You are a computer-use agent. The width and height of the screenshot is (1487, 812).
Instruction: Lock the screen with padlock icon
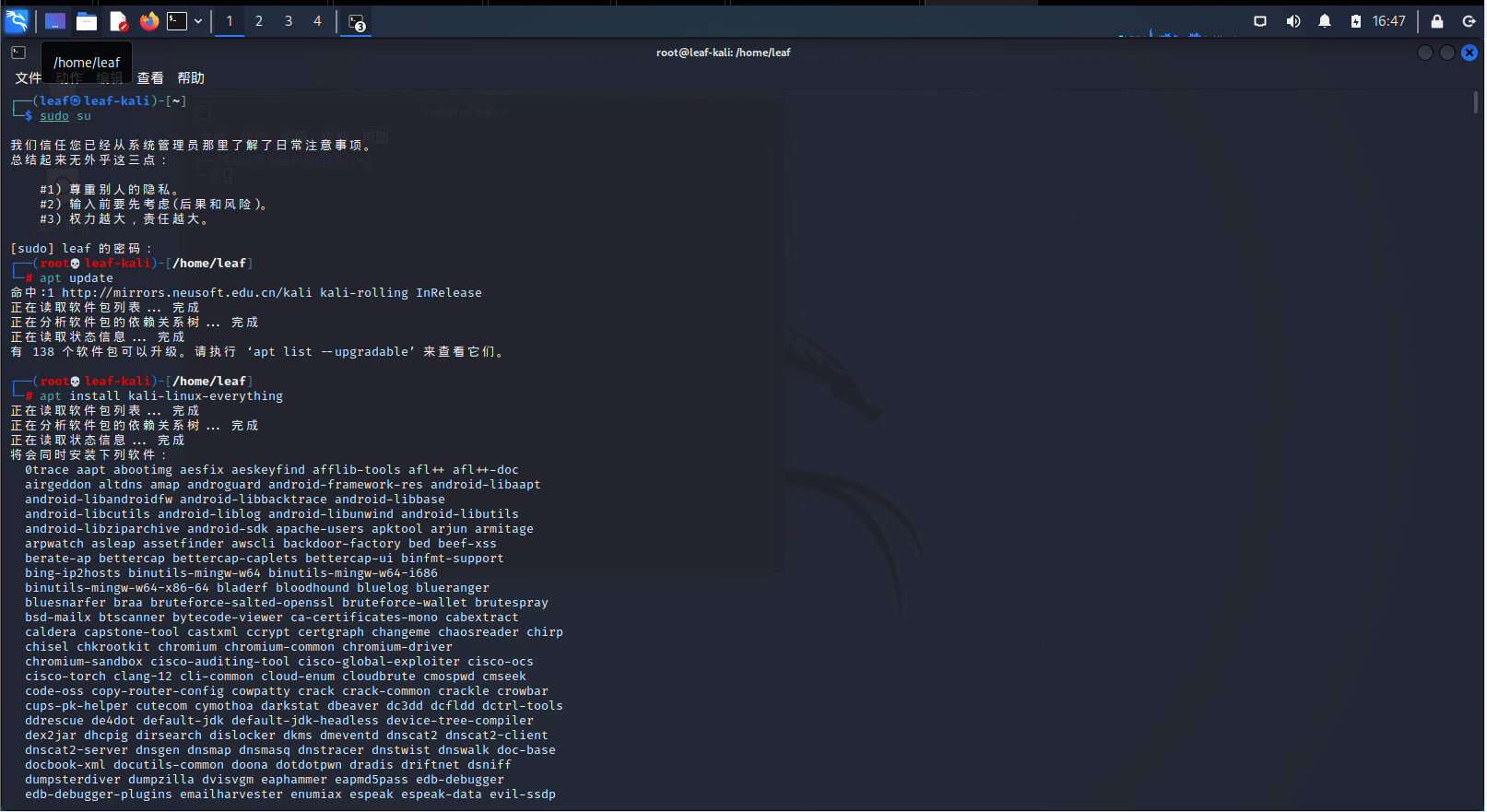[x=1436, y=21]
